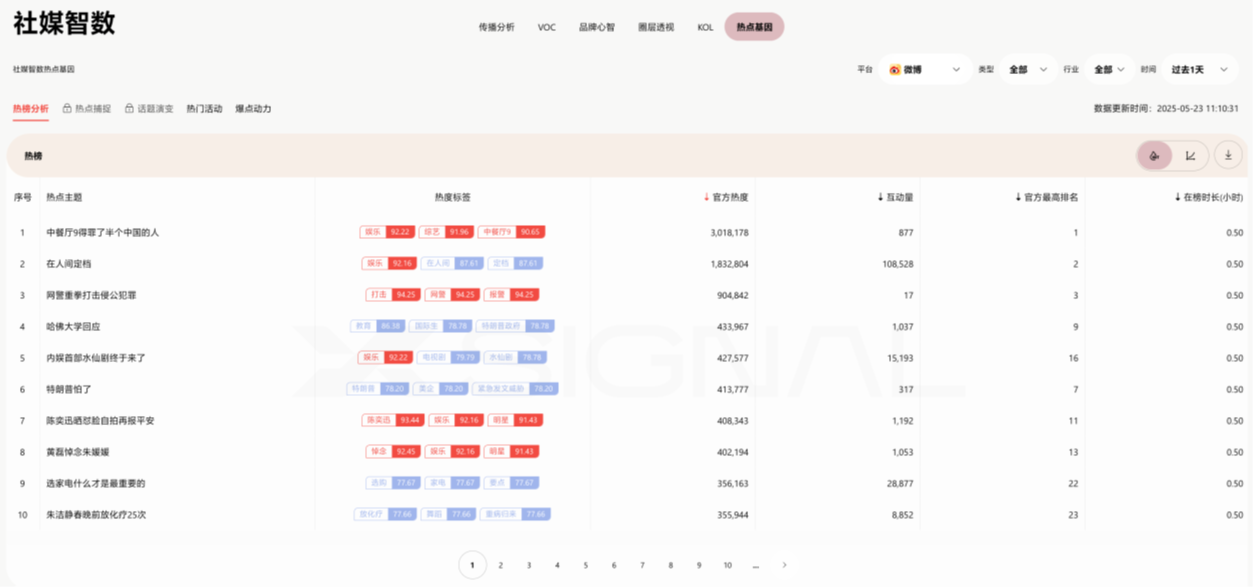The image size is (1253, 587).
Task: Click the lock icon beside 话题演变
Action: [129, 108]
